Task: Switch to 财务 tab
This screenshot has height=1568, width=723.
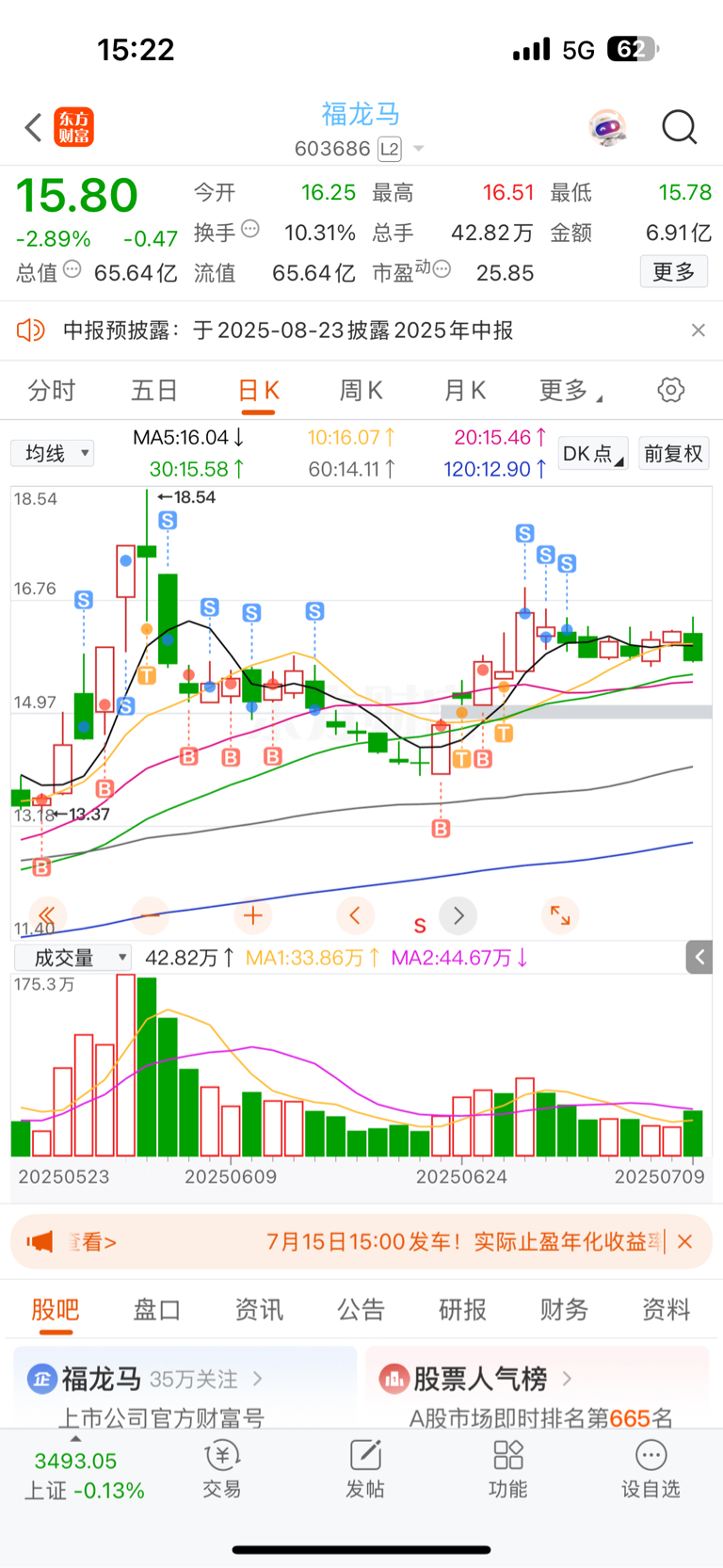Action: (x=564, y=1309)
